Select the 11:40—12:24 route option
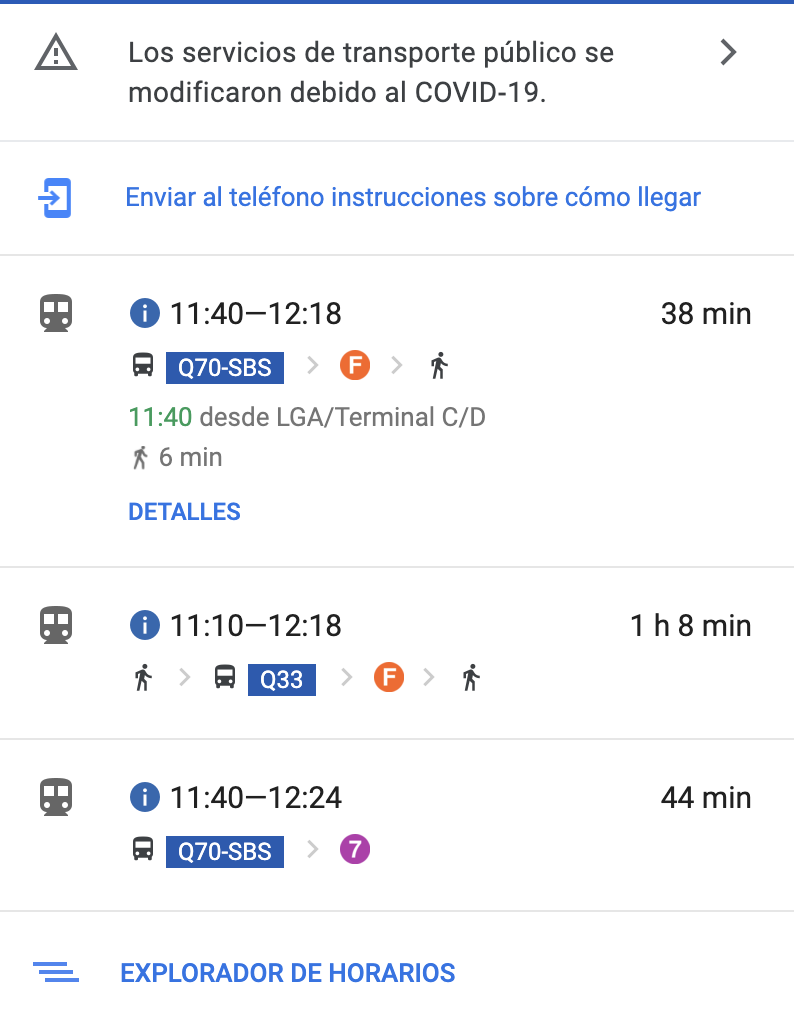 (397, 825)
